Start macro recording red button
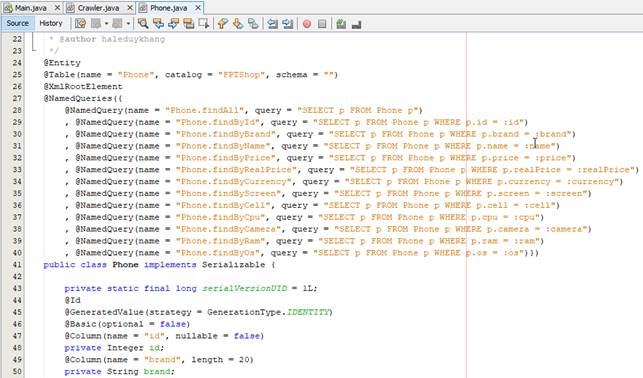This screenshot has height=378, width=643. [307, 24]
